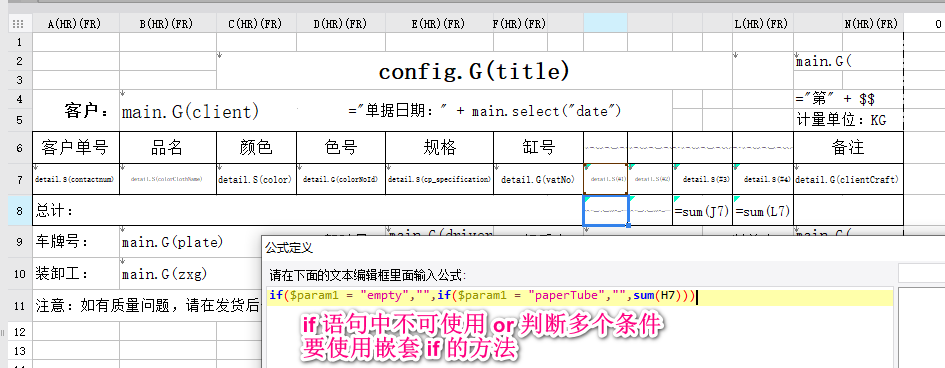
Task: Click the detail.G(vatNo) cell
Action: point(538,179)
